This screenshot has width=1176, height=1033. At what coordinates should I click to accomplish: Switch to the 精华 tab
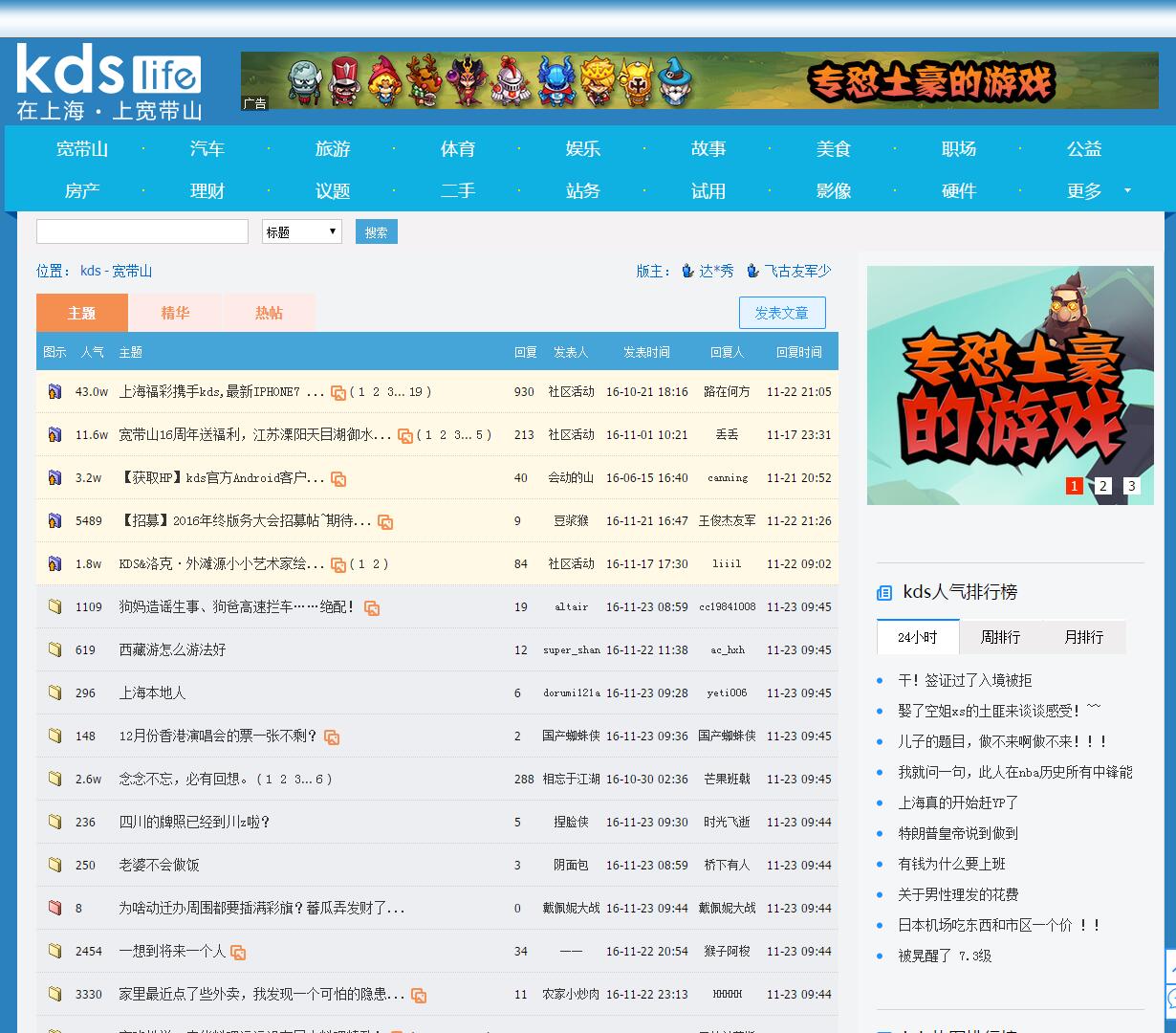pyautogui.click(x=175, y=313)
